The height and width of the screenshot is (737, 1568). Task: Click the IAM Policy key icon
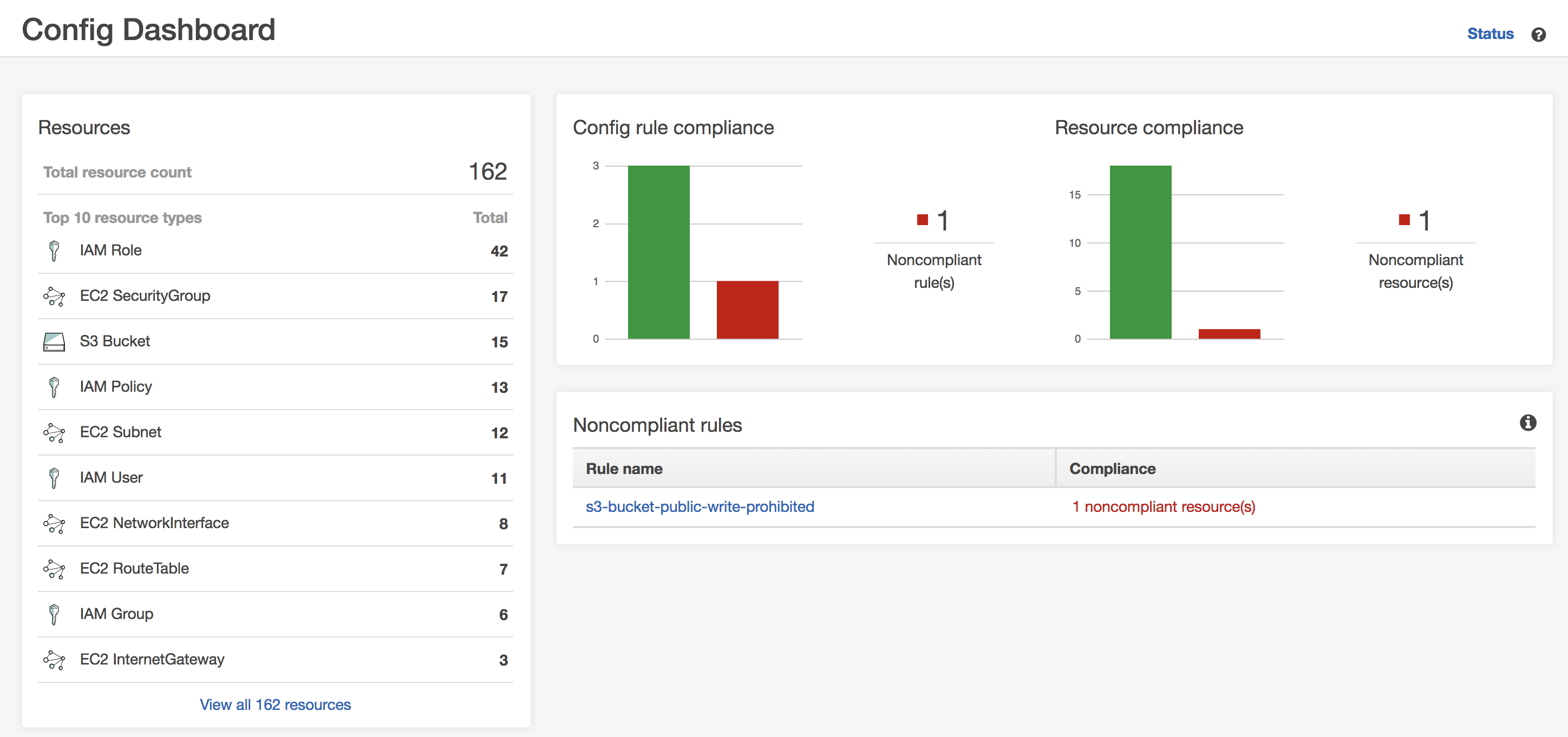pyautogui.click(x=54, y=387)
